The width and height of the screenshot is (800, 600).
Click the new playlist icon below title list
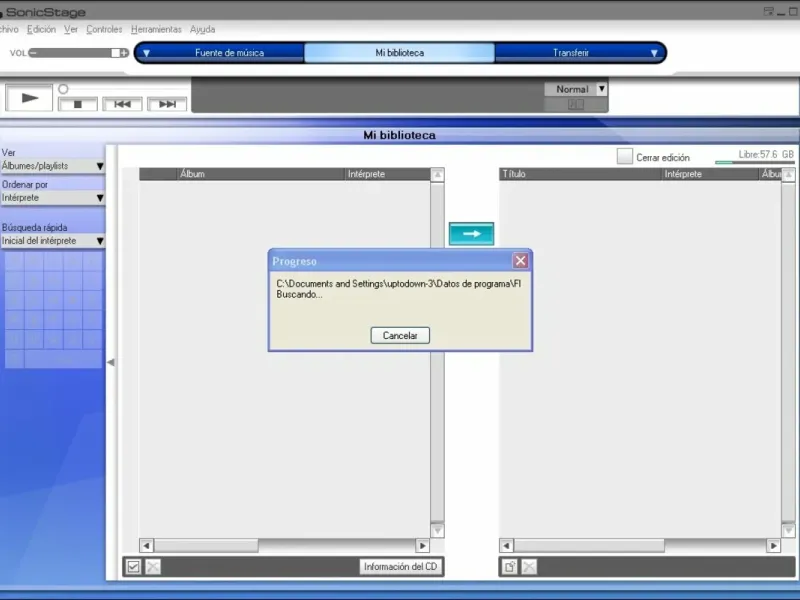(510, 567)
